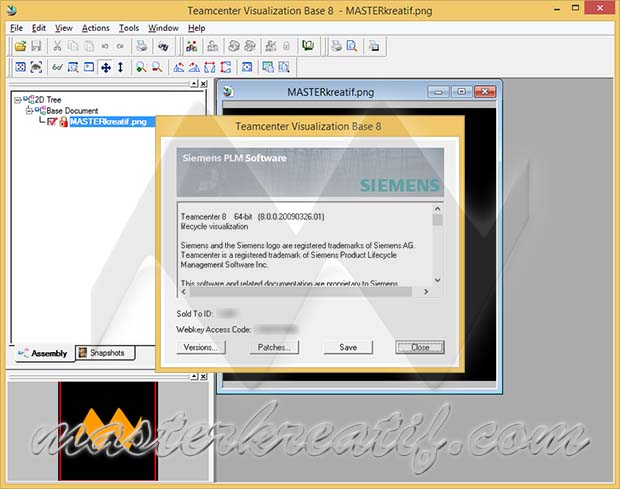Click the Close button in the dialog

coord(420,347)
